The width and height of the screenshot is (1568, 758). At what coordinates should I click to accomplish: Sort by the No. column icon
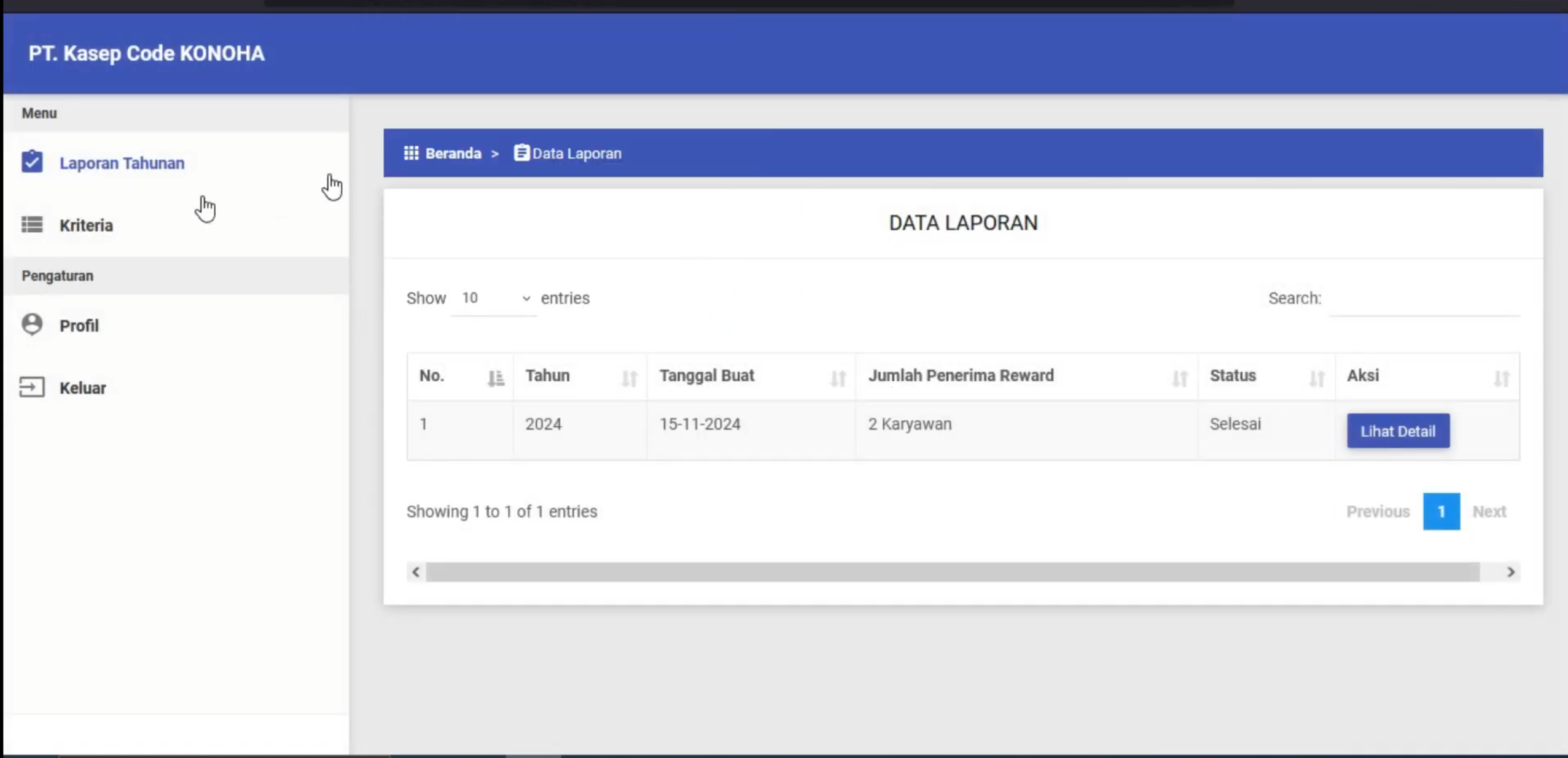496,378
